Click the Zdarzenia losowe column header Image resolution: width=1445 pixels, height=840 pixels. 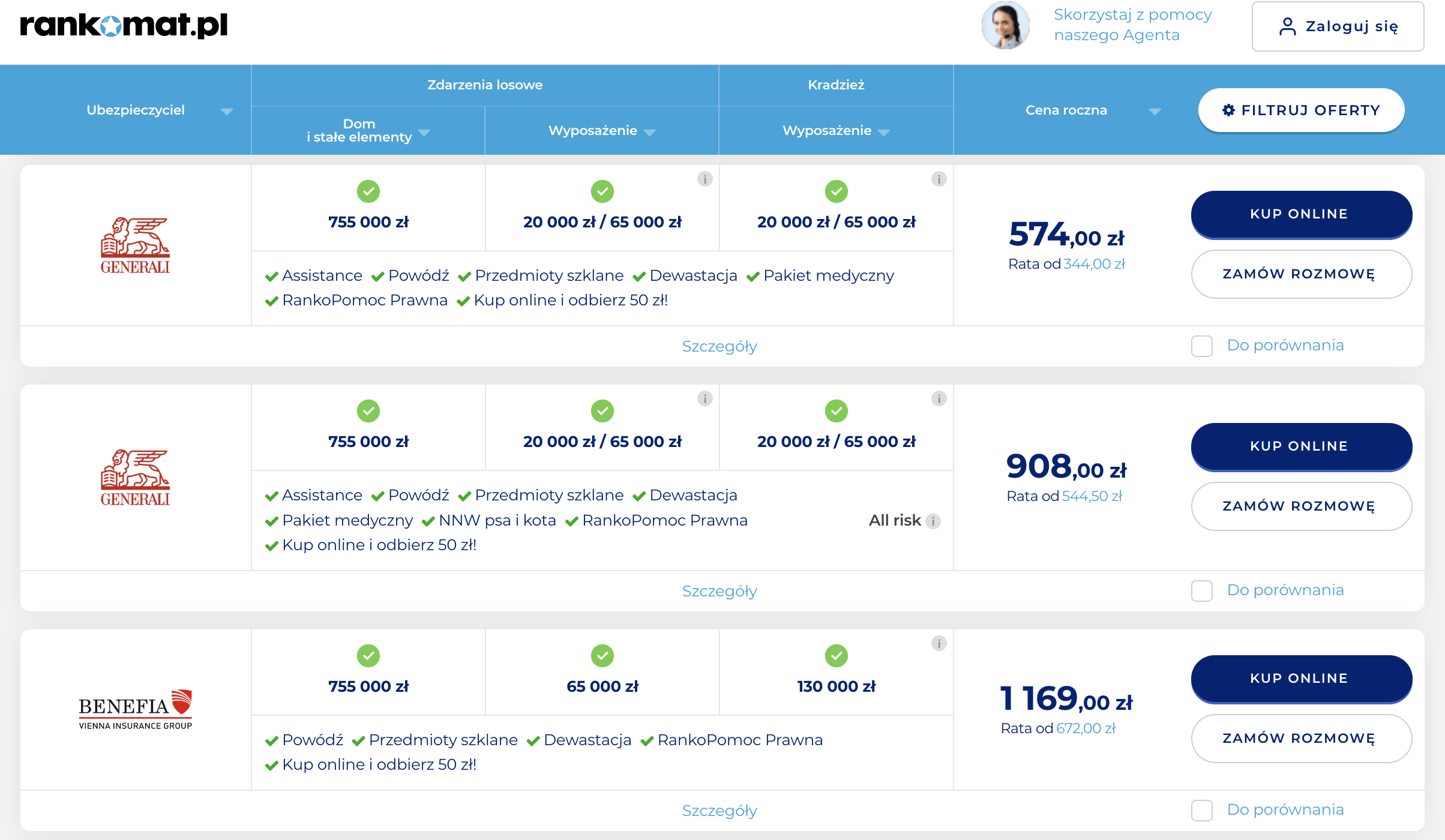point(485,85)
